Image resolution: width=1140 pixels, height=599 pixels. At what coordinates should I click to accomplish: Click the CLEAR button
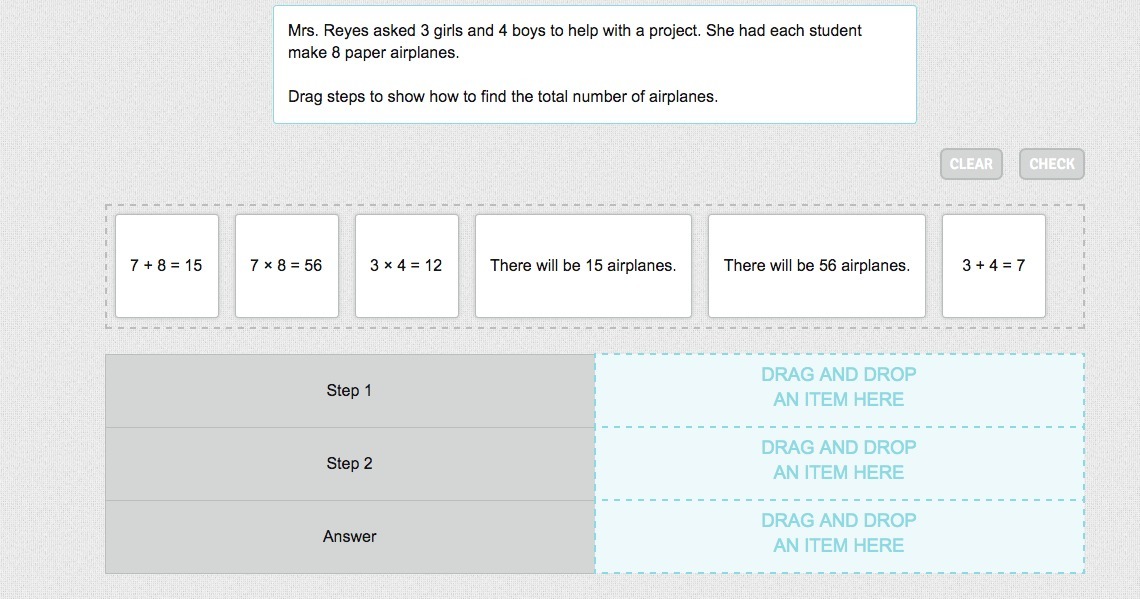[971, 164]
